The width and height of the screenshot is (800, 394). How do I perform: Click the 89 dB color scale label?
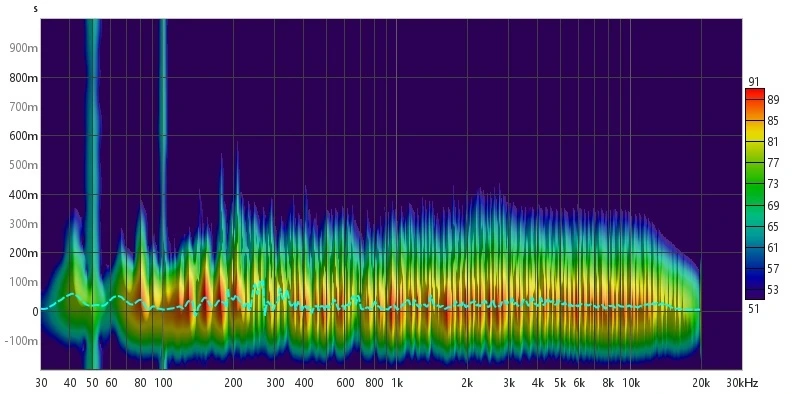pos(773,100)
